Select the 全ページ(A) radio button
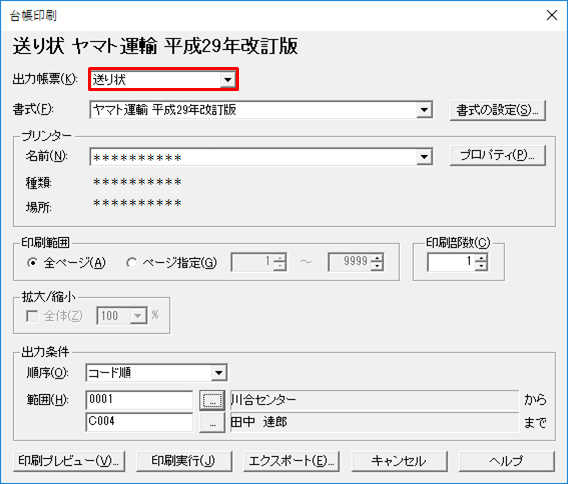Viewport: 568px width, 484px height. click(32, 263)
